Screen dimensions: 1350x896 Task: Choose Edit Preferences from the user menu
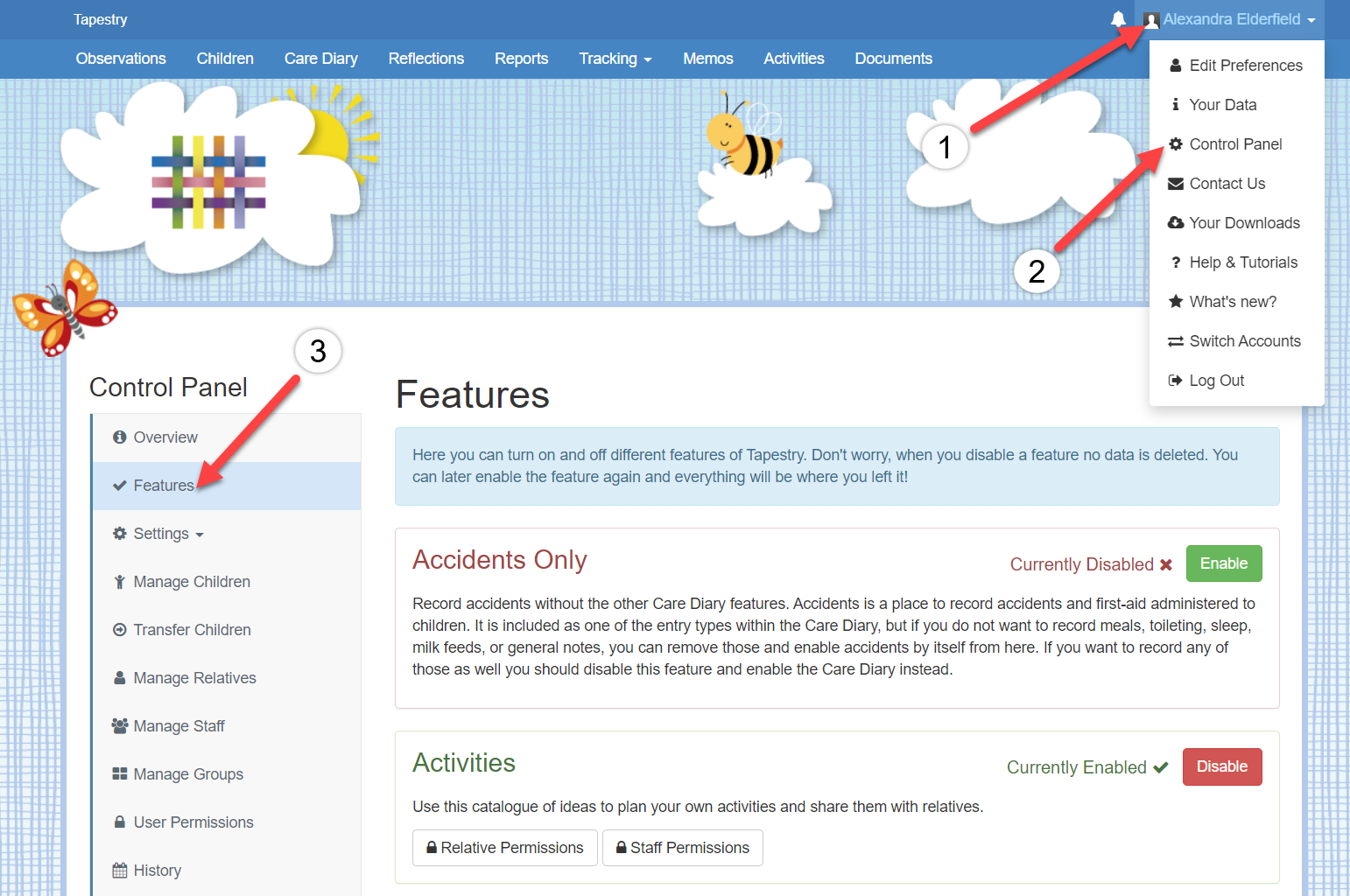[1236, 66]
